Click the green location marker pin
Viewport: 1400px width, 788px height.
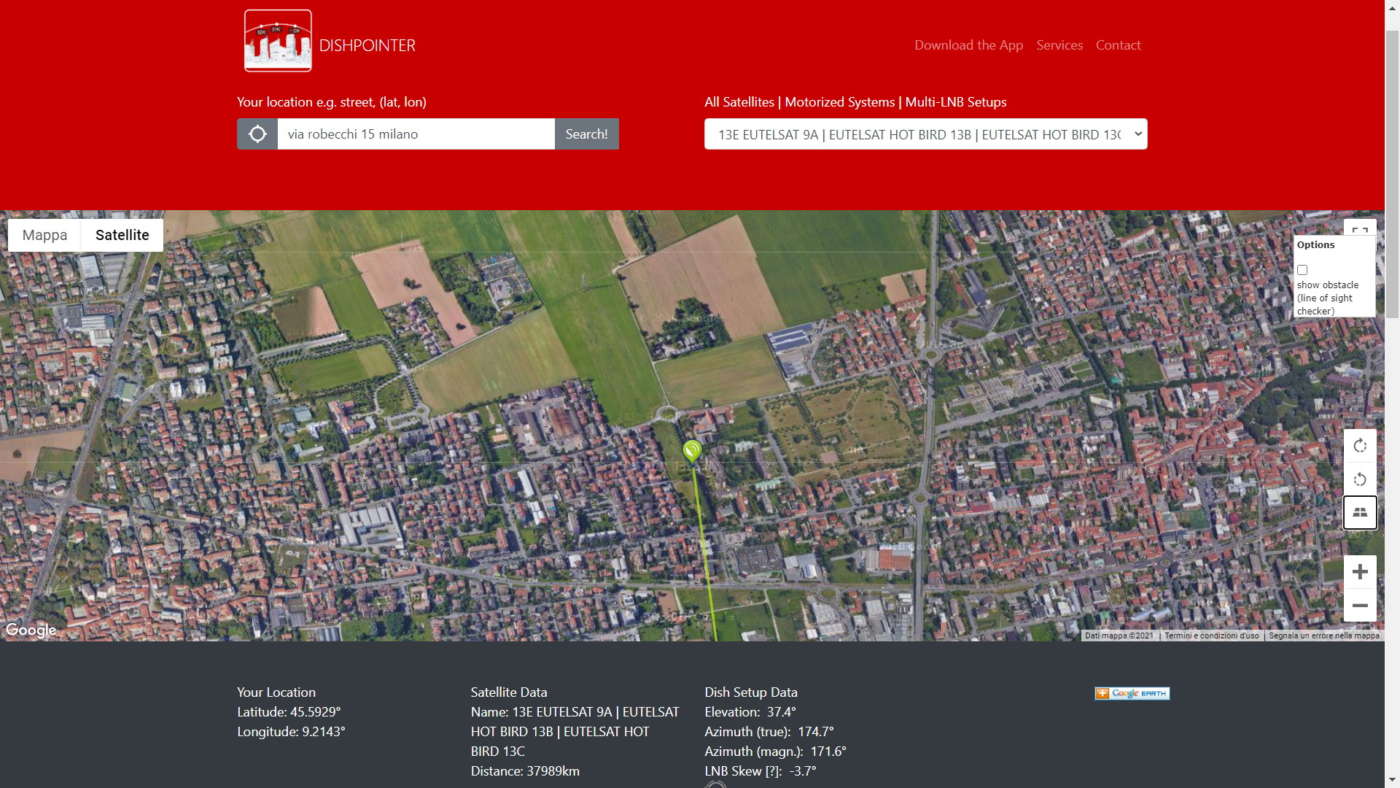692,451
